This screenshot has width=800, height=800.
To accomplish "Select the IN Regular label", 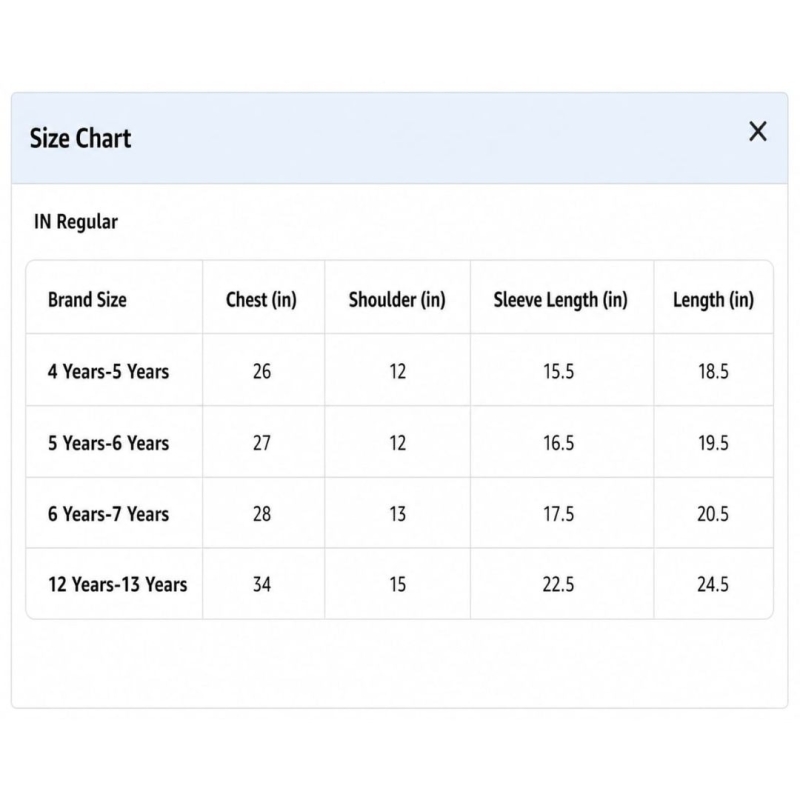I will pyautogui.click(x=76, y=222).
